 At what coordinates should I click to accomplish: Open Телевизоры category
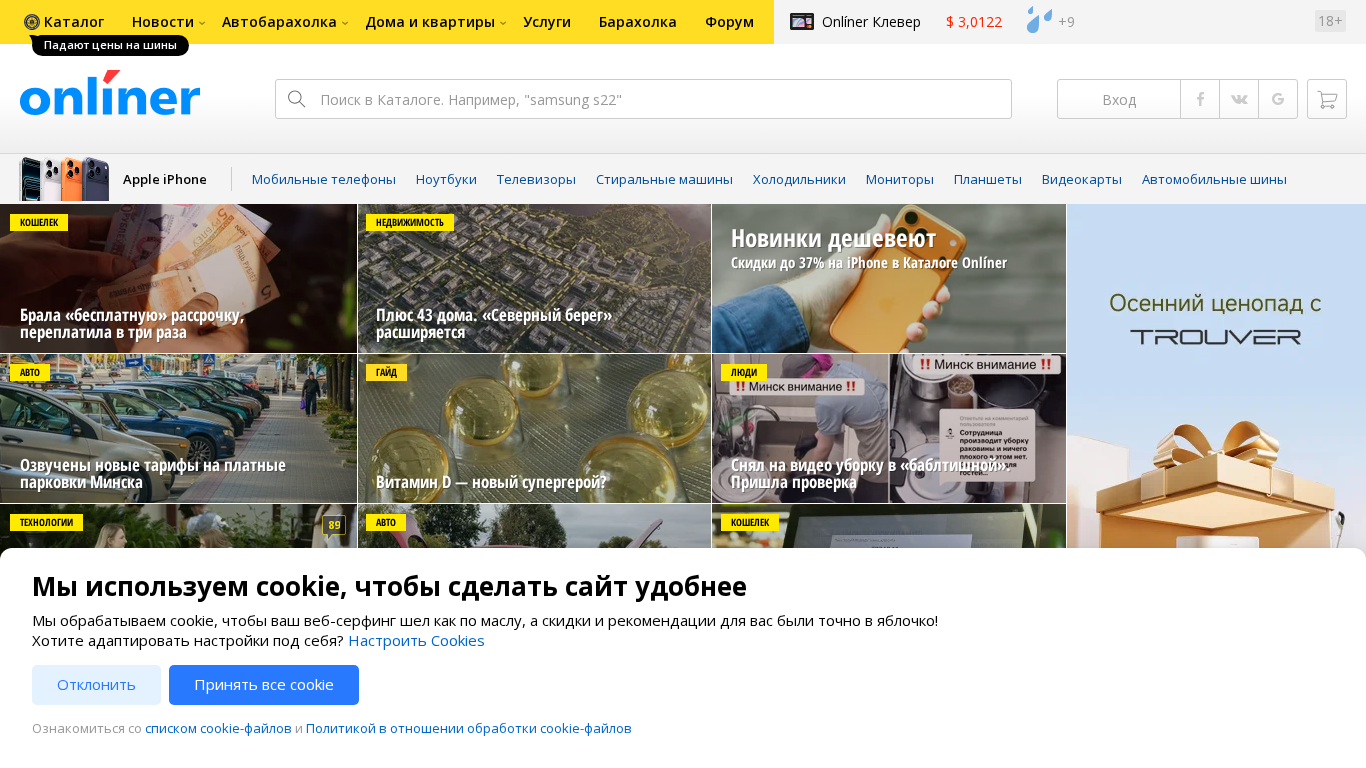pyautogui.click(x=536, y=179)
